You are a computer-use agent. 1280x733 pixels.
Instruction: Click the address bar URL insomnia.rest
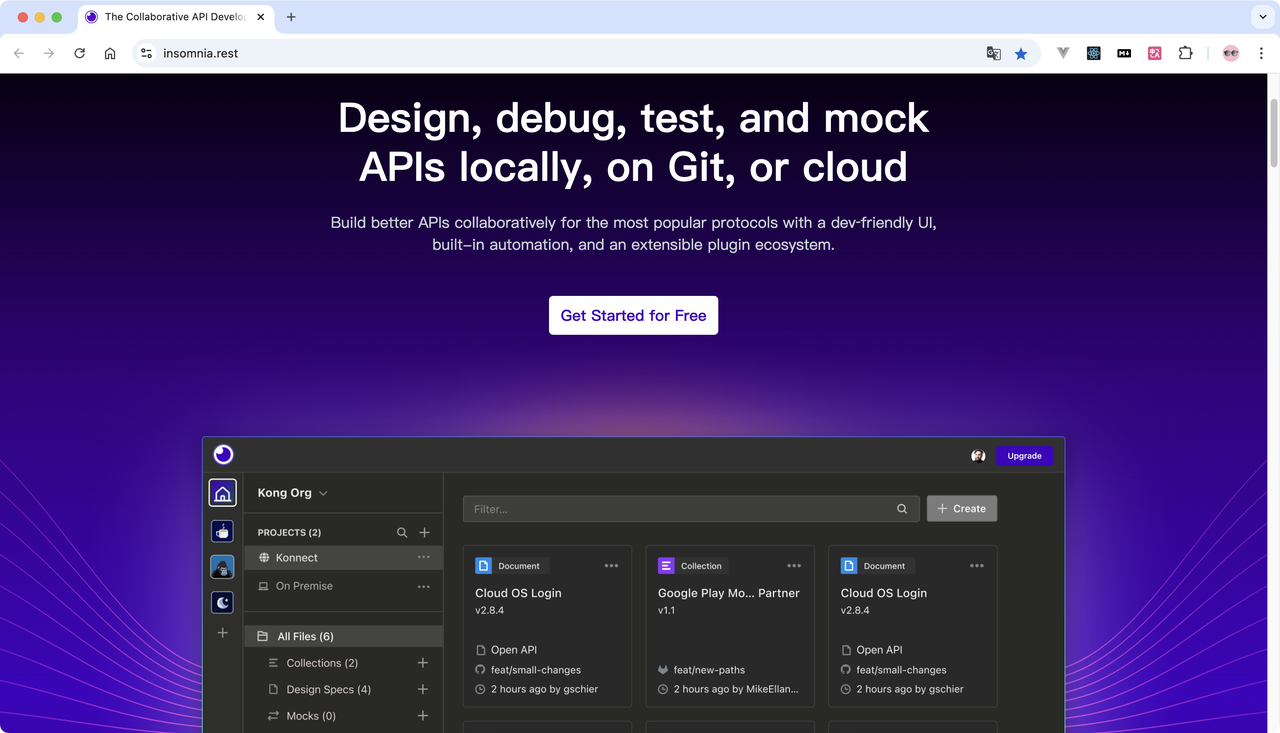coord(201,53)
